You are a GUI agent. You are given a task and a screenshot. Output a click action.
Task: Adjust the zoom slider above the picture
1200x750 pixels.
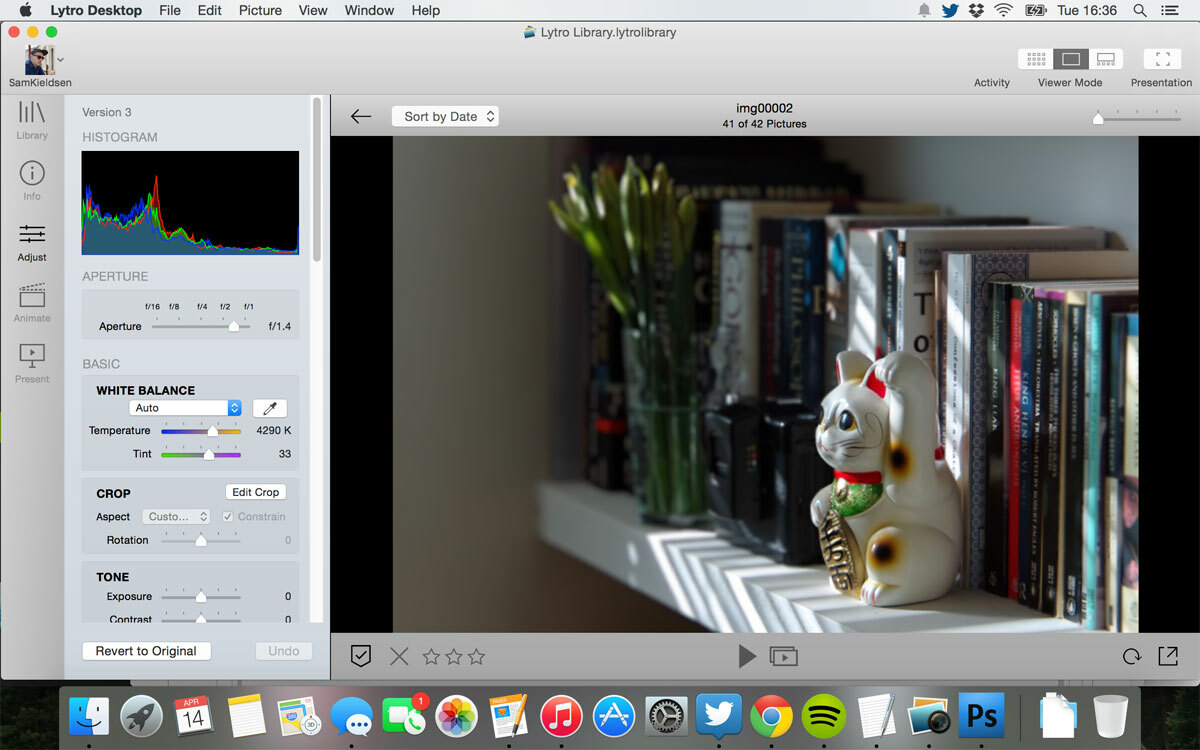point(1135,118)
